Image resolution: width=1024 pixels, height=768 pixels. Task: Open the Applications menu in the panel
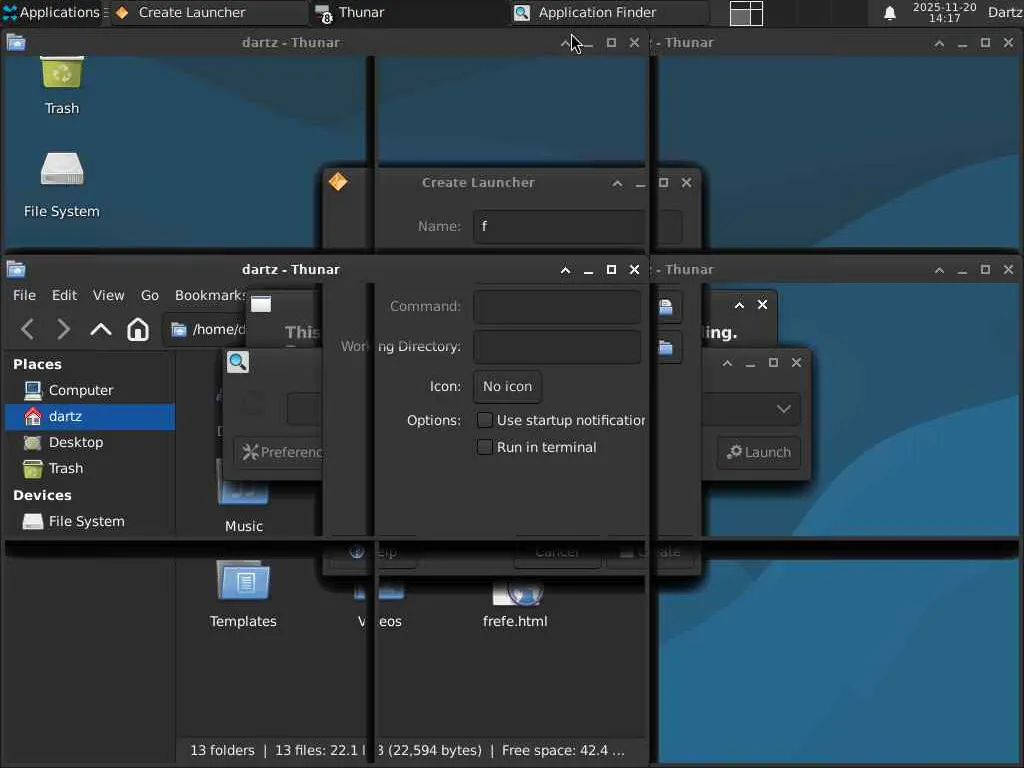point(51,12)
